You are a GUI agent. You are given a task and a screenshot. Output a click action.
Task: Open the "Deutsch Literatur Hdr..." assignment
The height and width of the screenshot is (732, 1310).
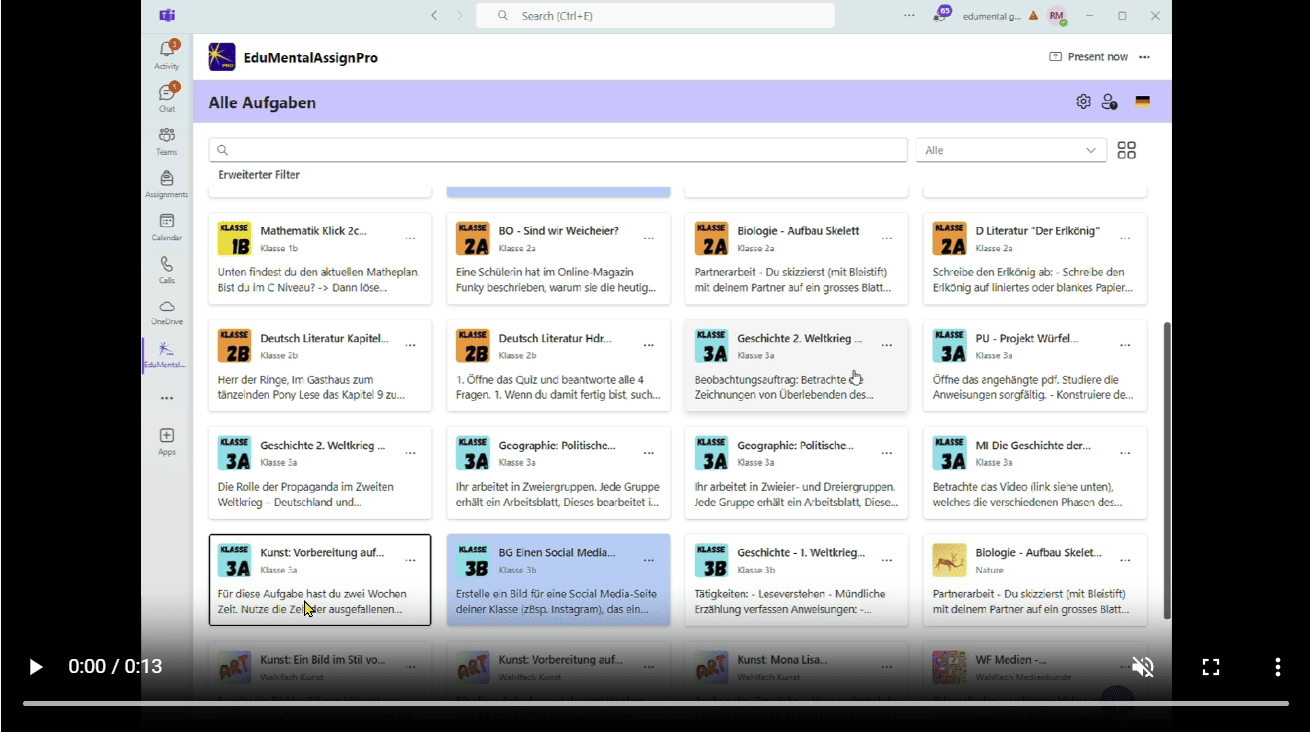pos(558,365)
